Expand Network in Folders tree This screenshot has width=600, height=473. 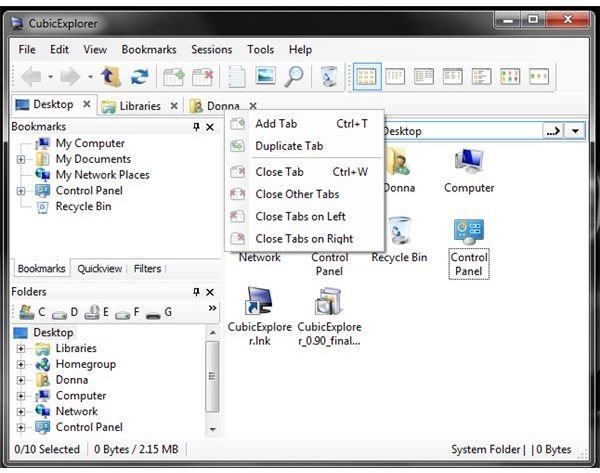pos(21,411)
